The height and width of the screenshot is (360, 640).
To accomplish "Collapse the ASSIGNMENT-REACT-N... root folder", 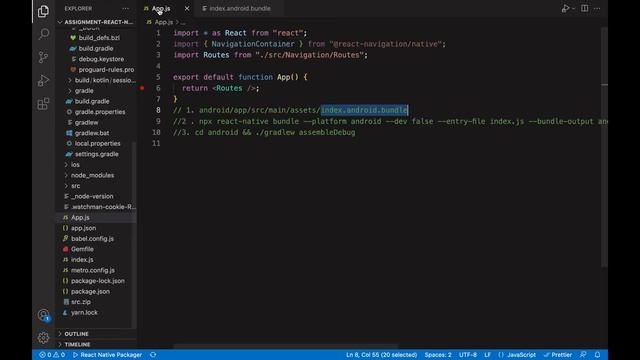I will point(96,22).
